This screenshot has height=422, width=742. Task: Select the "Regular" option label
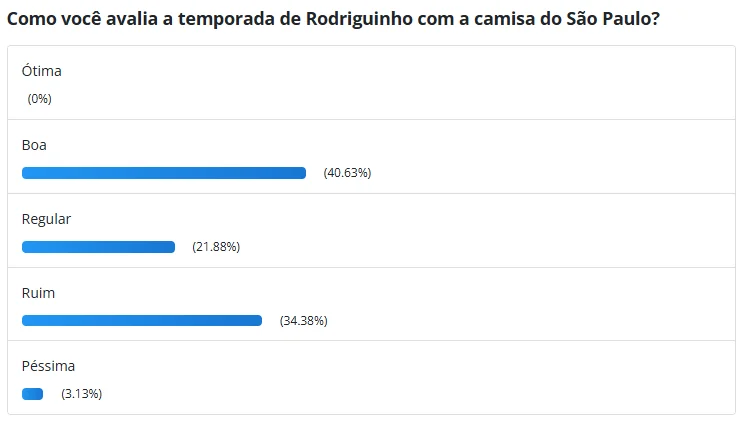pyautogui.click(x=46, y=219)
